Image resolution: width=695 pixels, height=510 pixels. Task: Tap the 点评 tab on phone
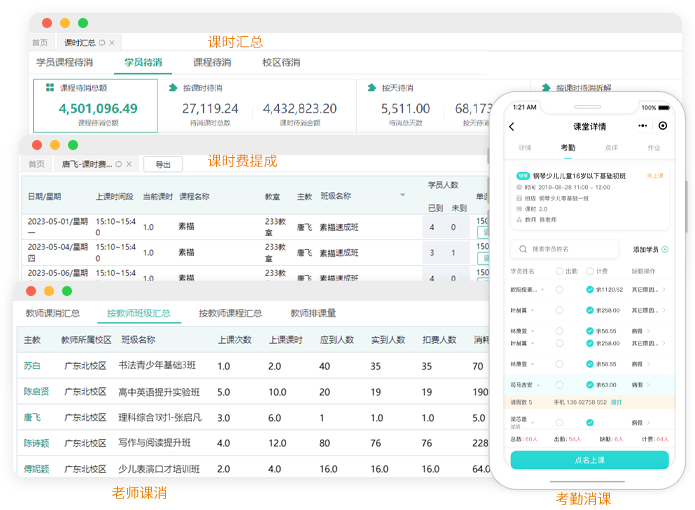point(611,148)
